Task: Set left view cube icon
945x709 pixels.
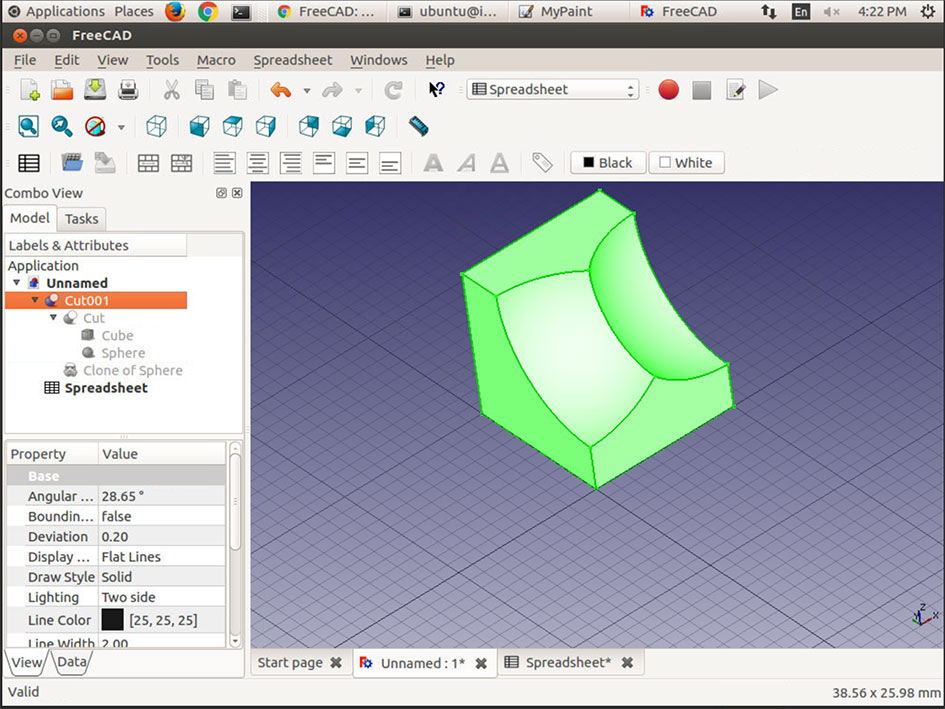Action: point(375,127)
